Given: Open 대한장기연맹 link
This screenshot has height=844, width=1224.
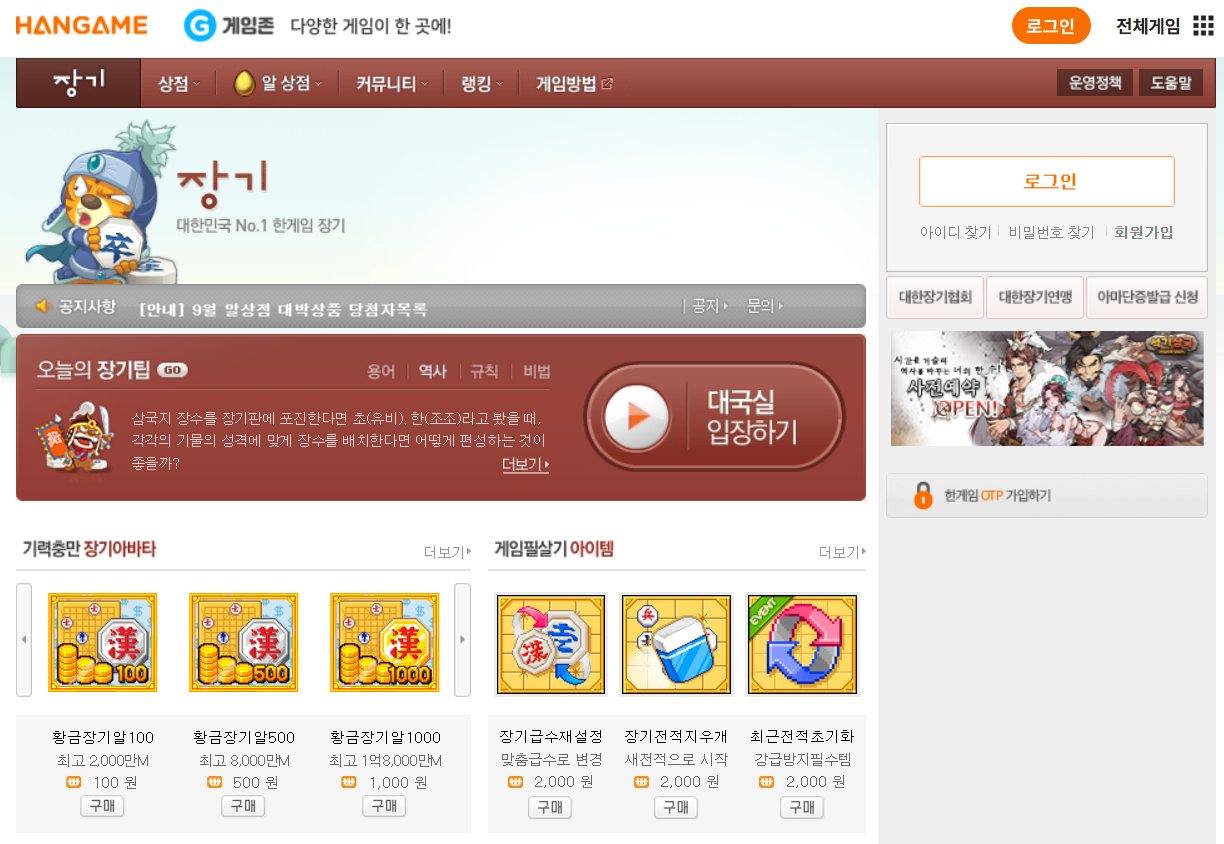Looking at the screenshot, I should pyautogui.click(x=1035, y=297).
